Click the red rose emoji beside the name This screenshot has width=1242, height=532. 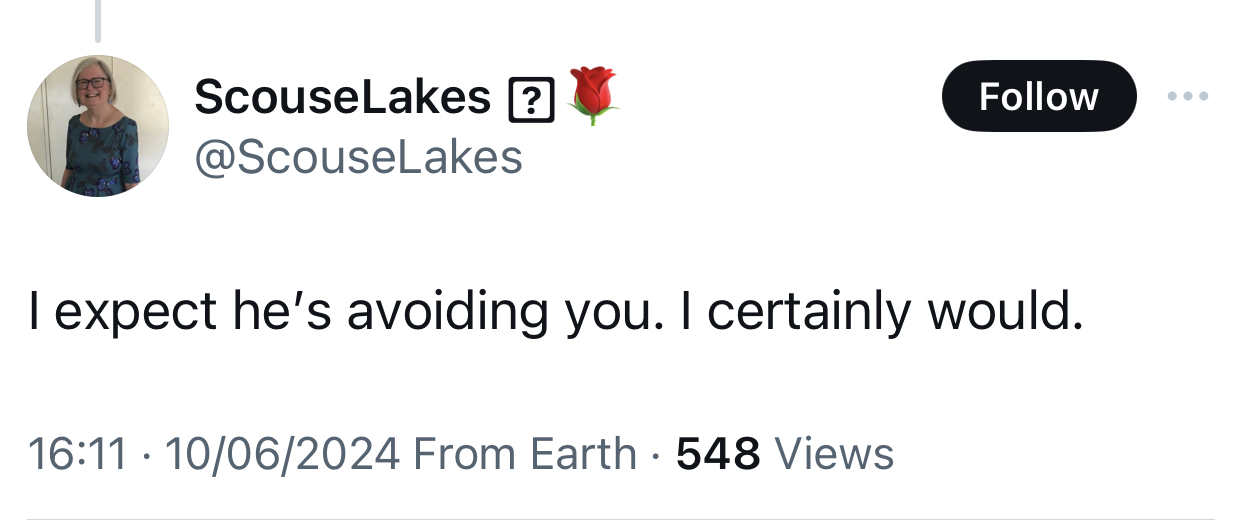(x=594, y=96)
